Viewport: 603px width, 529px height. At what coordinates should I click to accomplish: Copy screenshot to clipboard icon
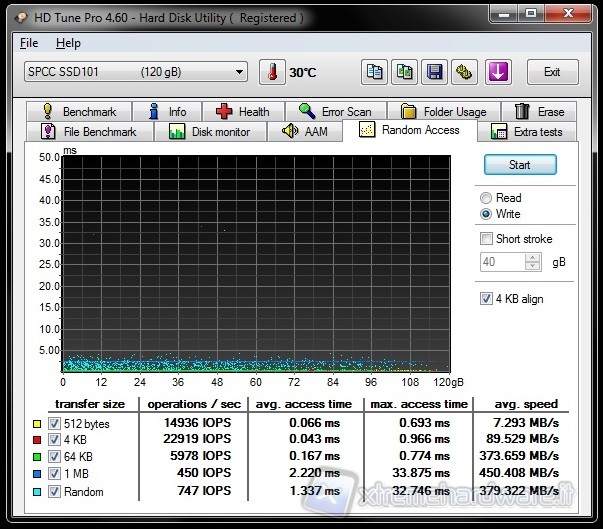404,72
